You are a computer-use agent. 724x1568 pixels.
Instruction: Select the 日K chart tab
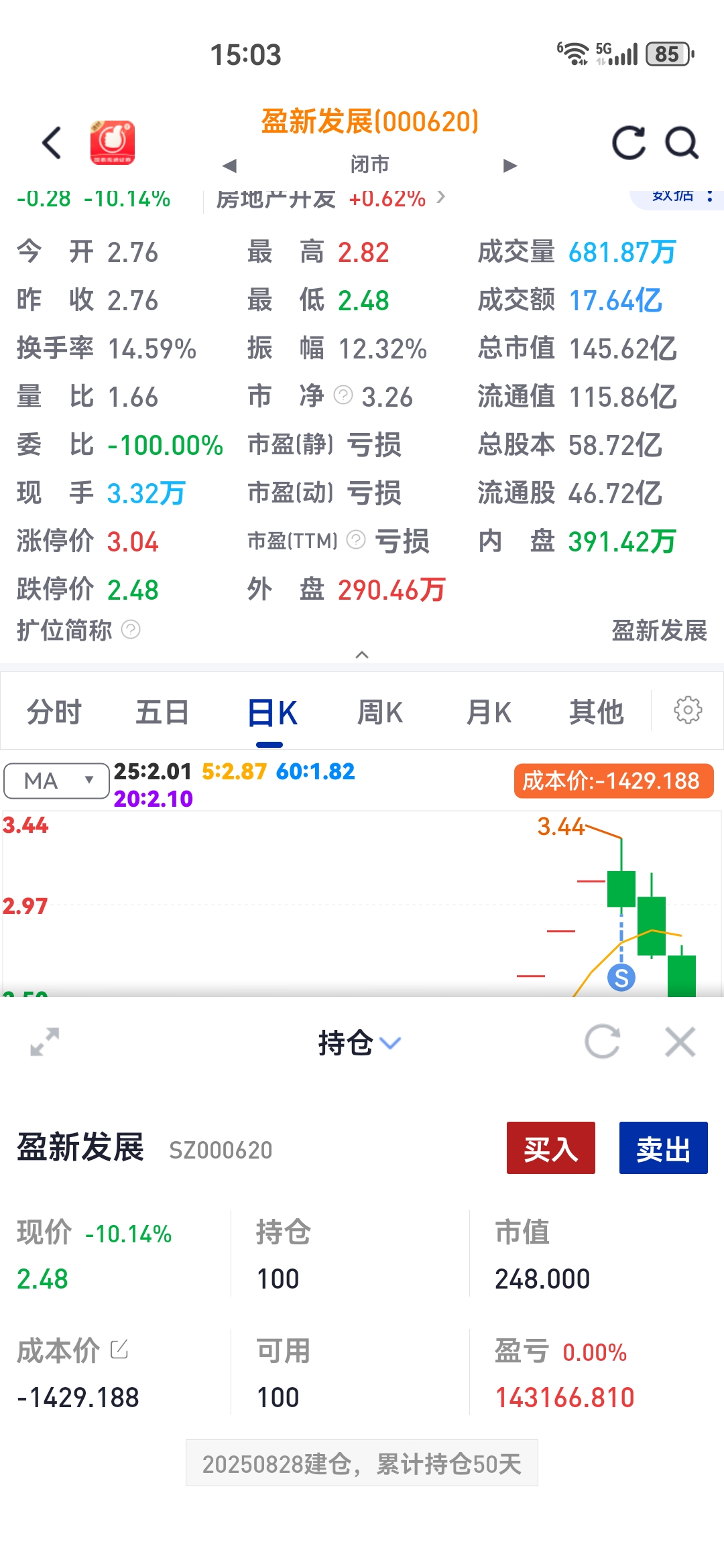click(271, 712)
